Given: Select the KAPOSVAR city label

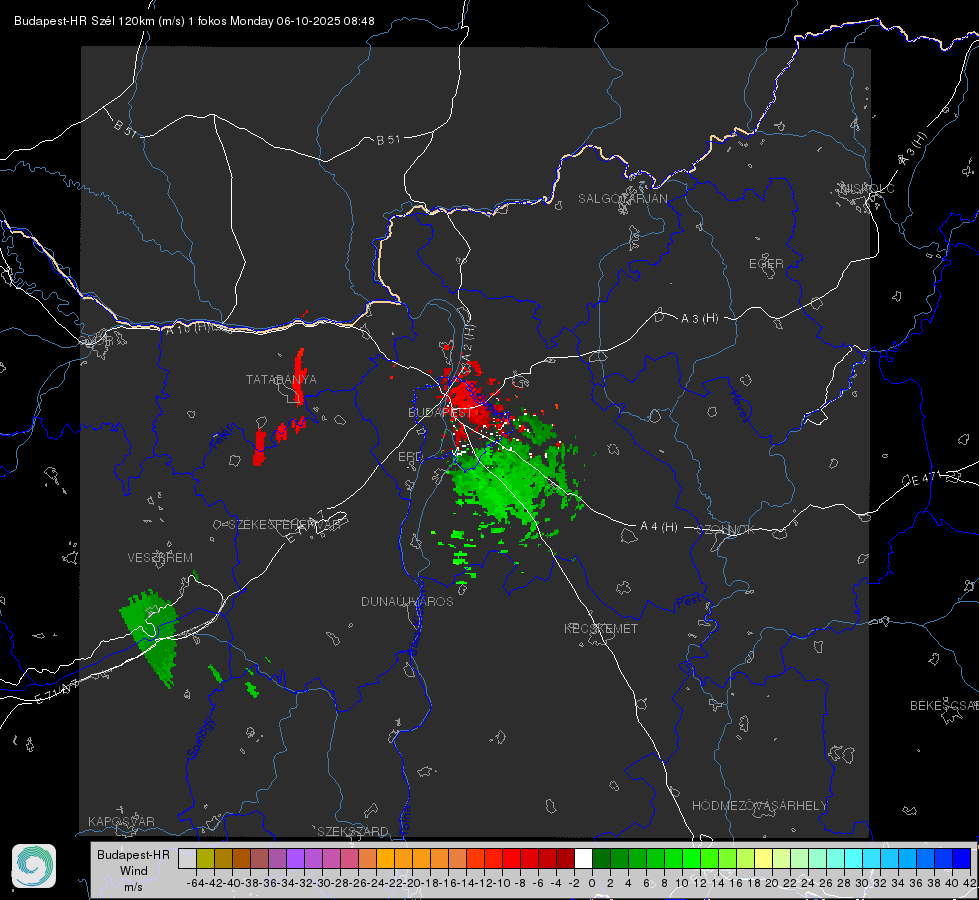Looking at the screenshot, I should [x=121, y=821].
